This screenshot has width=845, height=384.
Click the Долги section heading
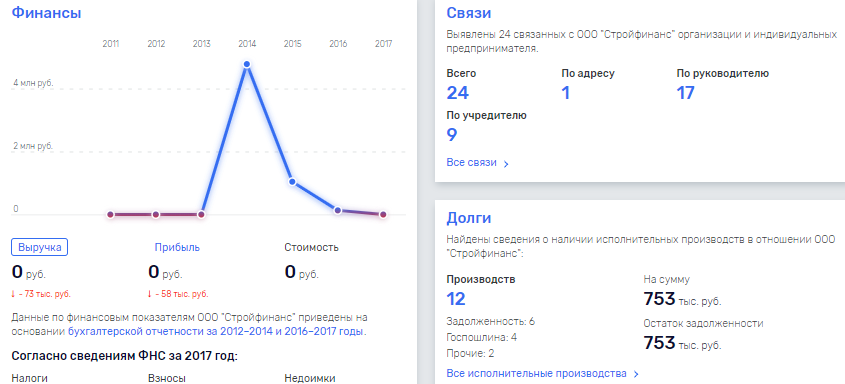pyautogui.click(x=469, y=218)
